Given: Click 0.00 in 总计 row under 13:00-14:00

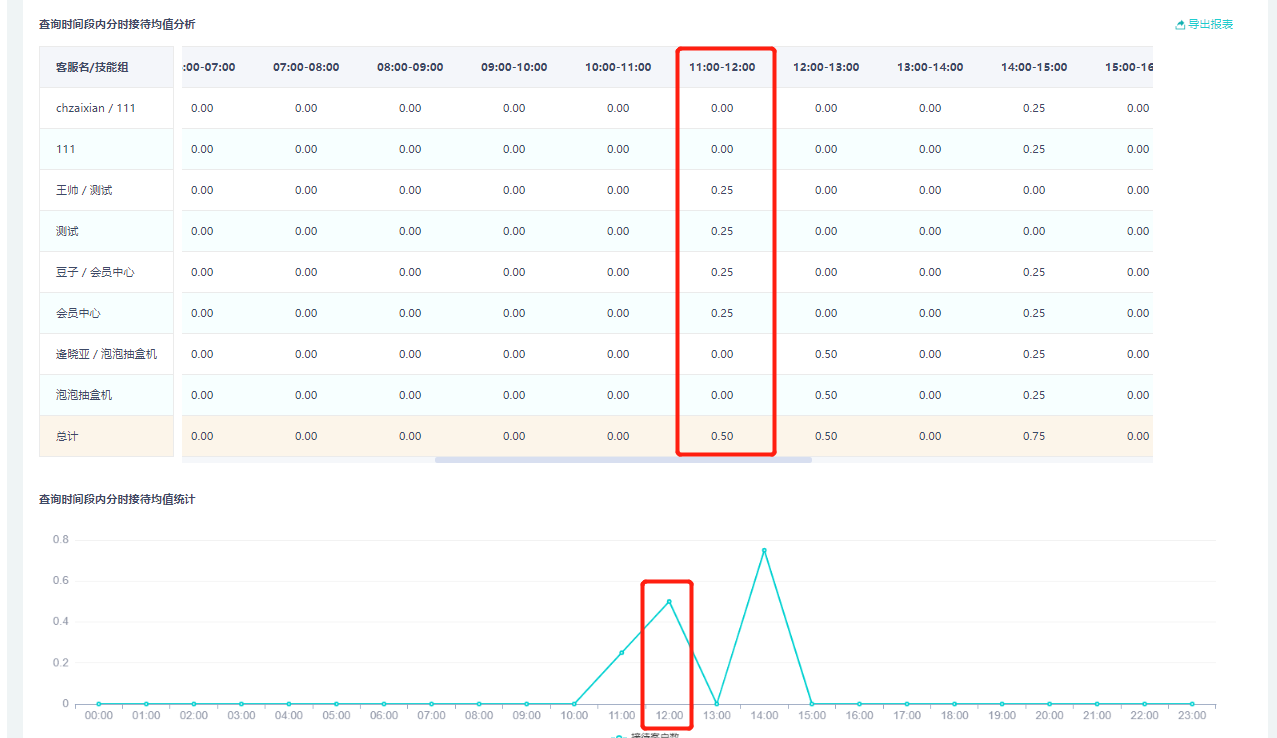Looking at the screenshot, I should coord(930,436).
